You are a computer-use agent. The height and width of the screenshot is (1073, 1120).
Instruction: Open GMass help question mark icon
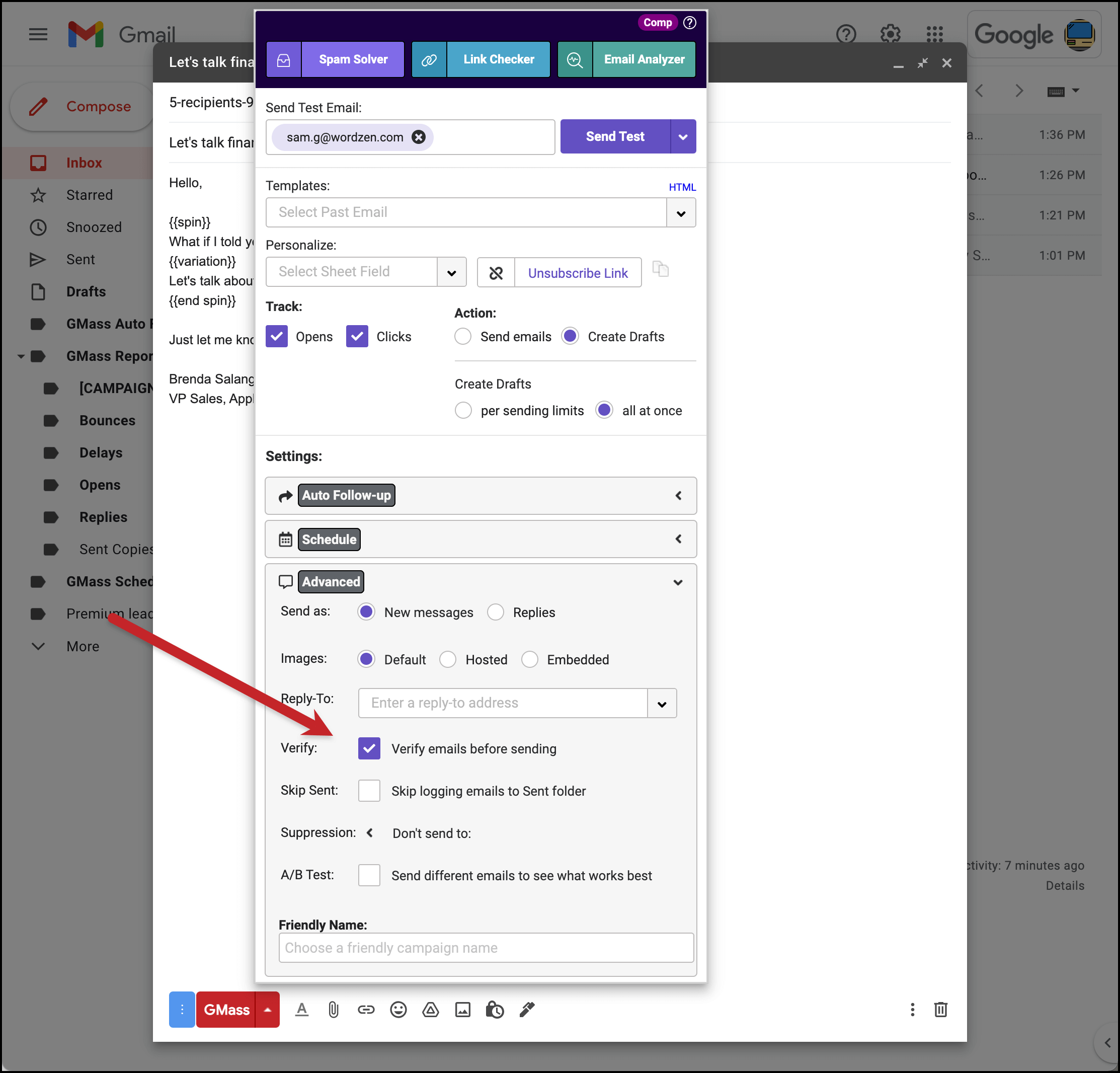pyautogui.click(x=690, y=23)
